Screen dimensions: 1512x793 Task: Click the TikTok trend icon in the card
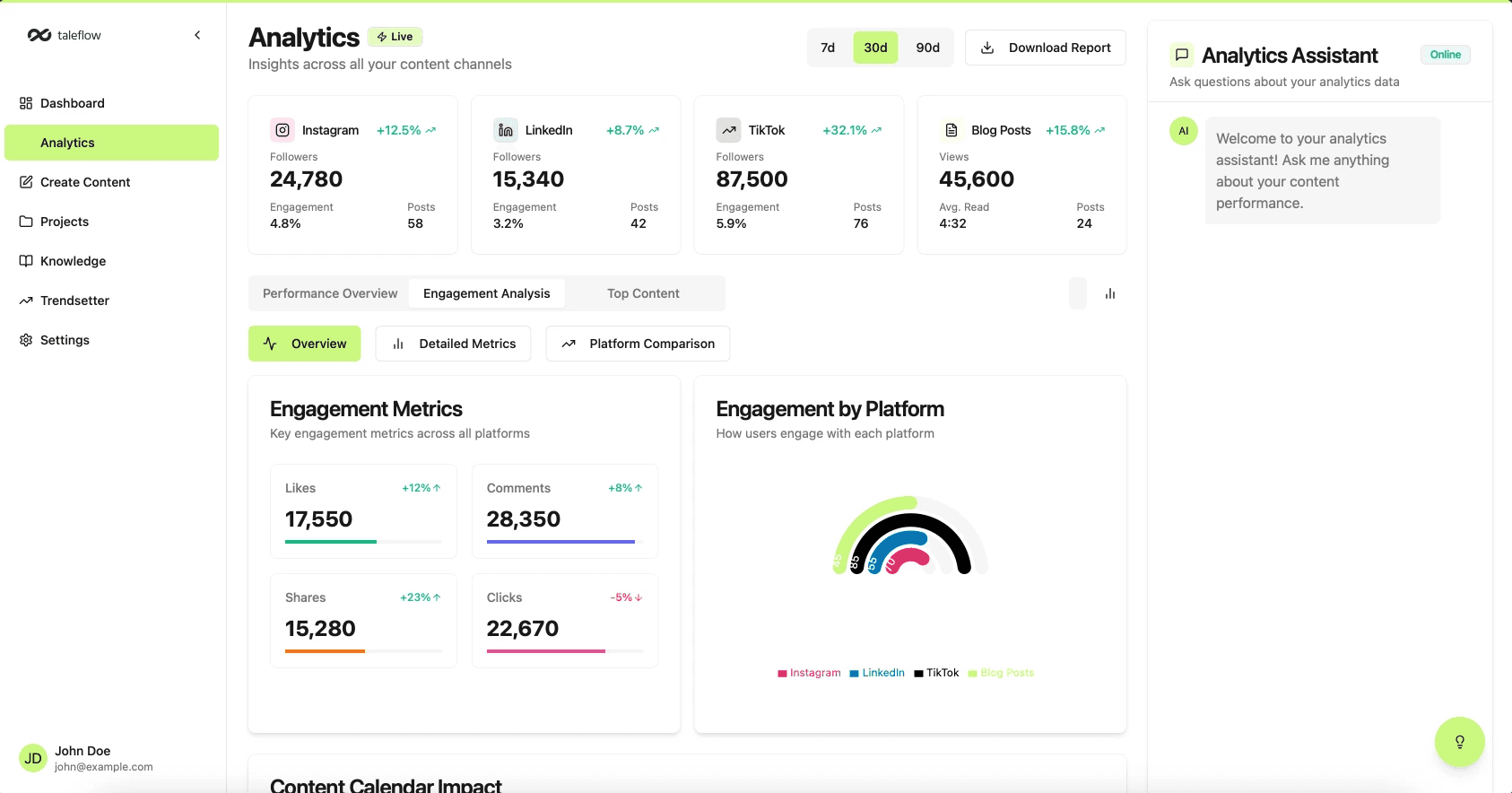click(x=728, y=130)
